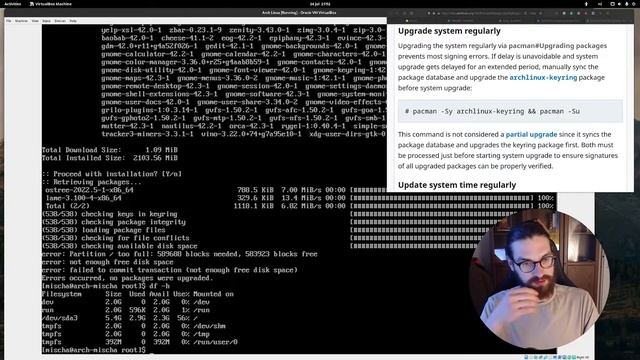Open the Help menu in VirtualBox
This screenshot has width=640, height=360.
(73, 21)
